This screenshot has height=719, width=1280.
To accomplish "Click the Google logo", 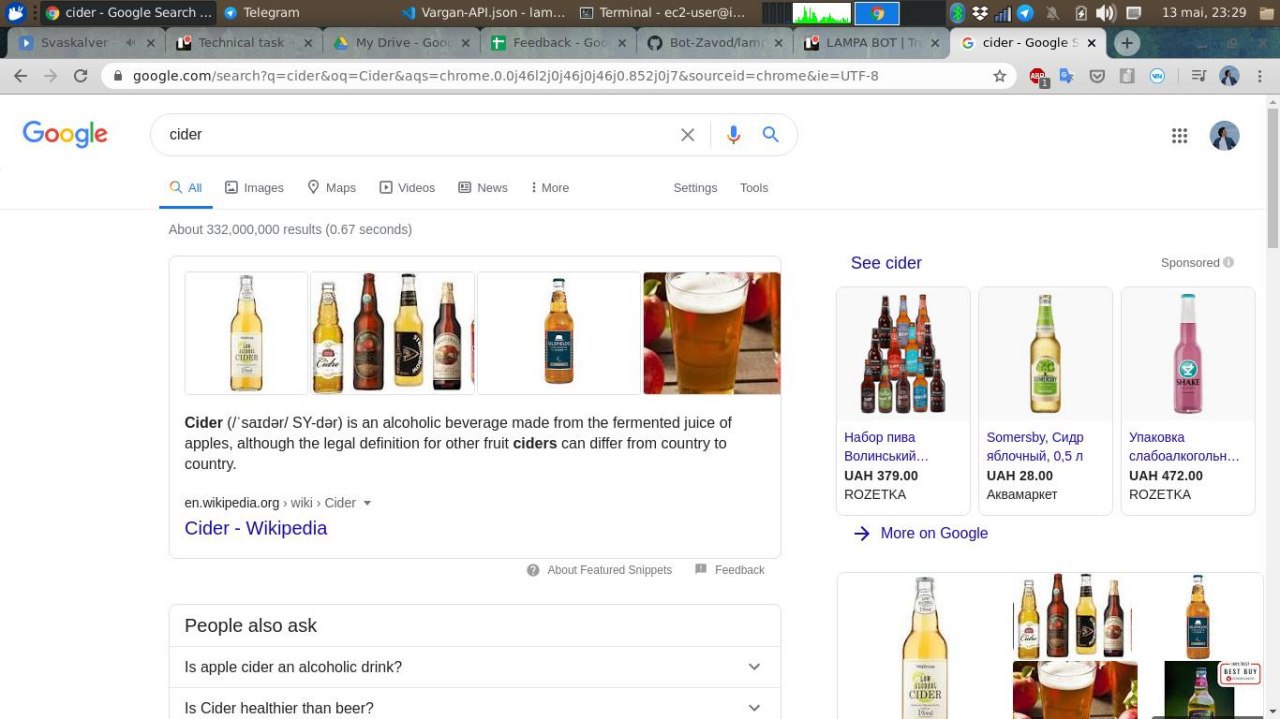I will coord(65,135).
